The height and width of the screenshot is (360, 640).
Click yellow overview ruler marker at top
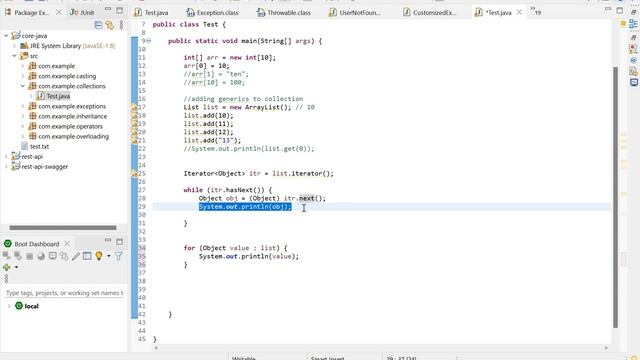pos(623,24)
